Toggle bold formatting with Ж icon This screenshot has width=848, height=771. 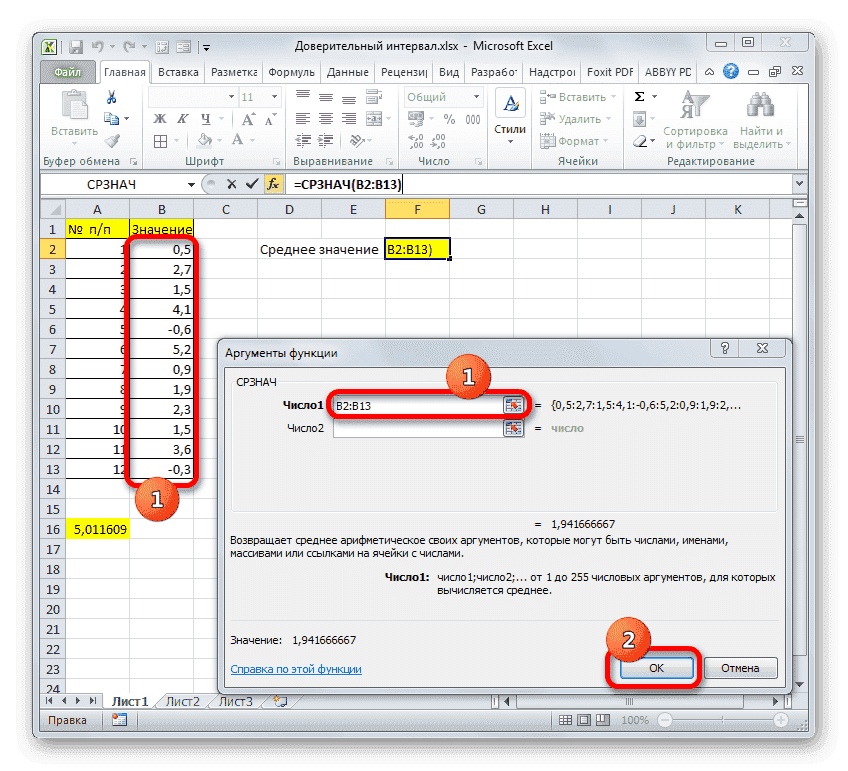159,120
